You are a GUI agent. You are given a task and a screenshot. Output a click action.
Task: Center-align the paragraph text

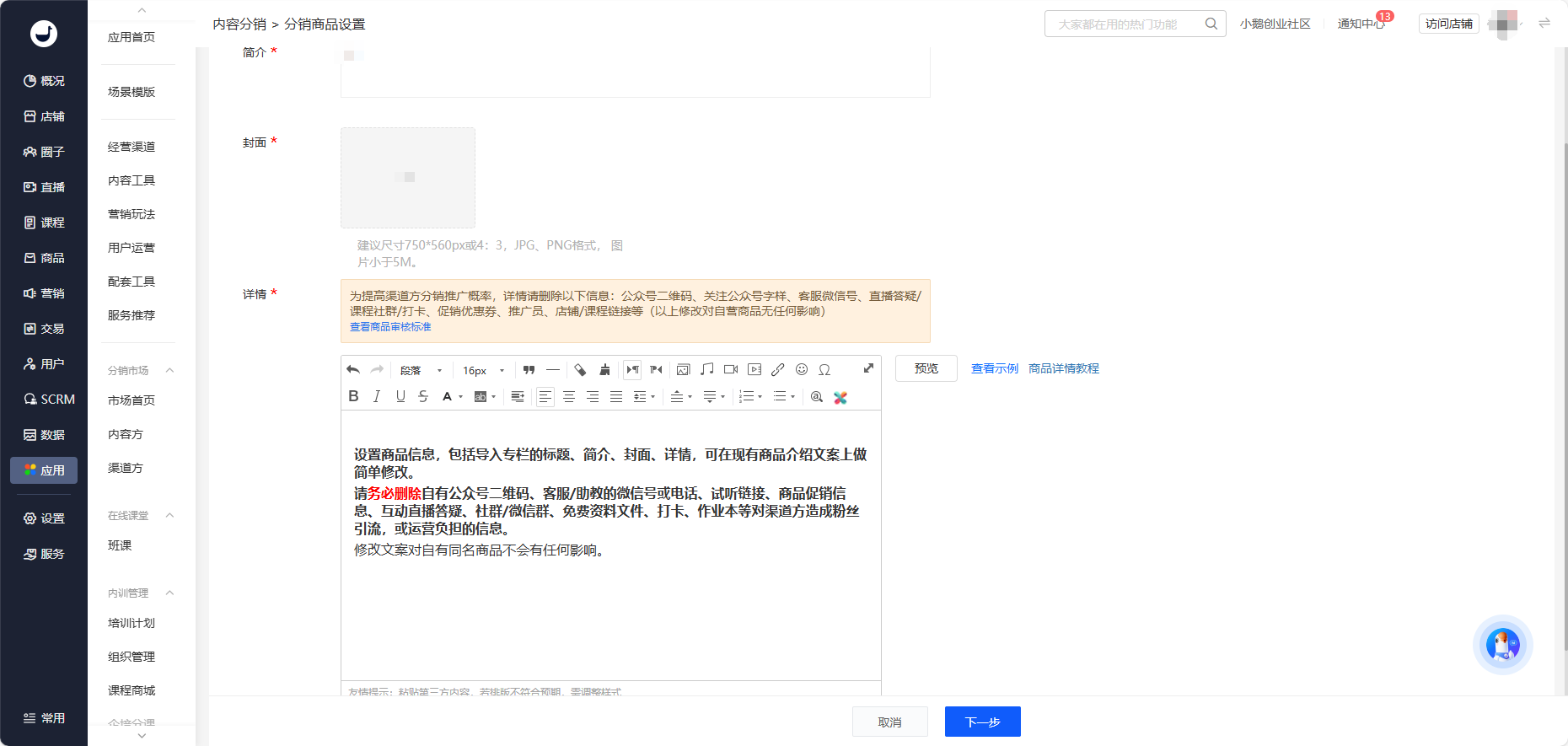[569, 396]
